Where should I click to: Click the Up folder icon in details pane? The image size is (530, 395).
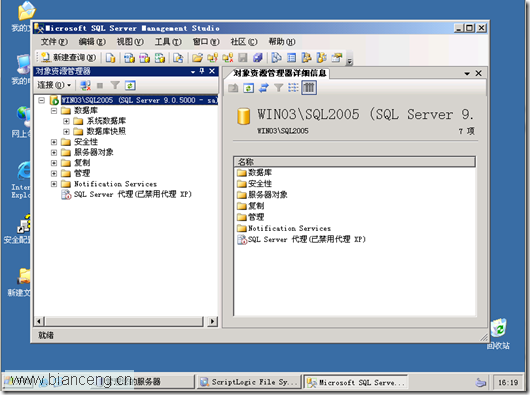pyautogui.click(x=233, y=88)
